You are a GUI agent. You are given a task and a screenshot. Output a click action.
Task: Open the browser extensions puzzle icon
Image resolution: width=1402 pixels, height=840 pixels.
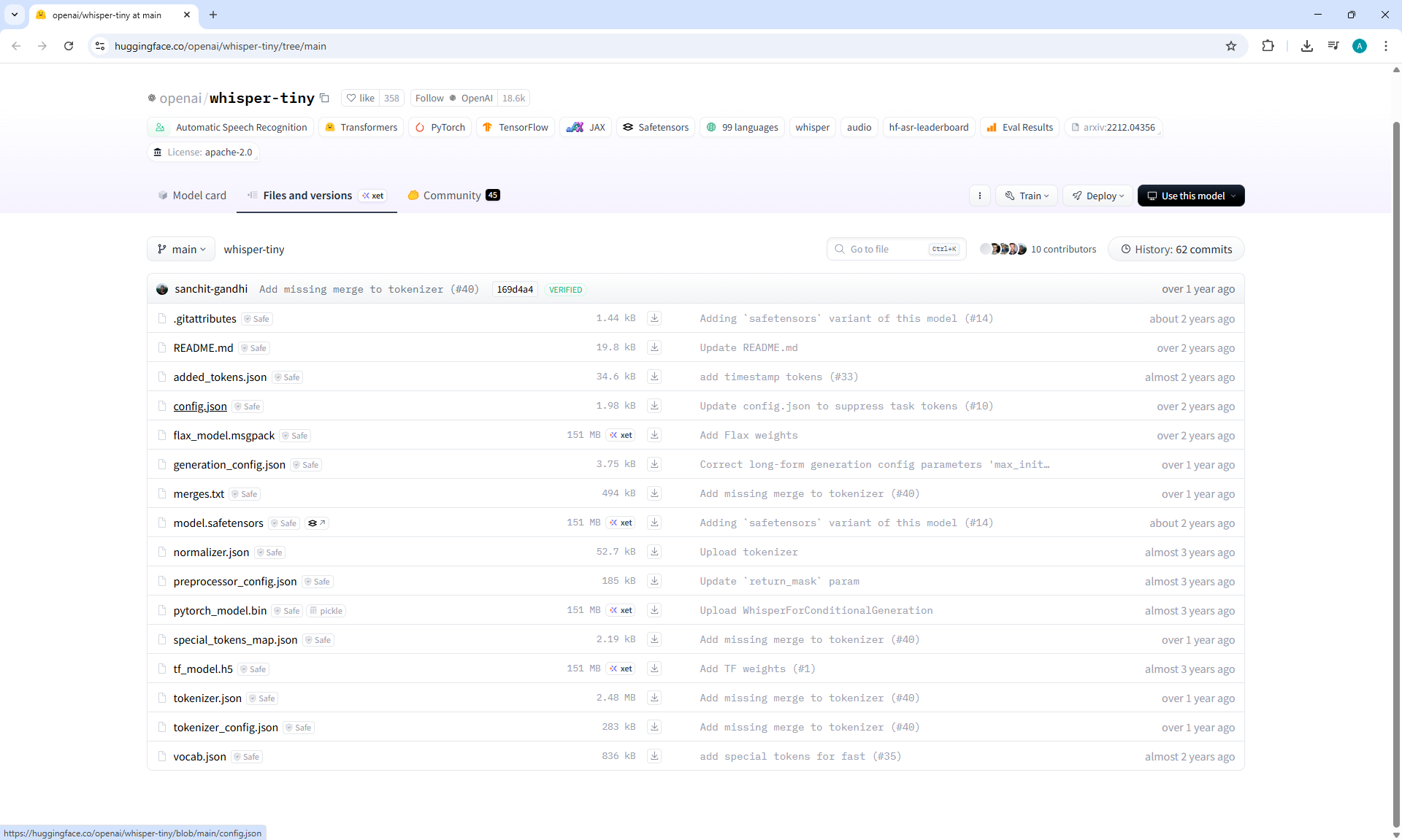tap(1268, 46)
